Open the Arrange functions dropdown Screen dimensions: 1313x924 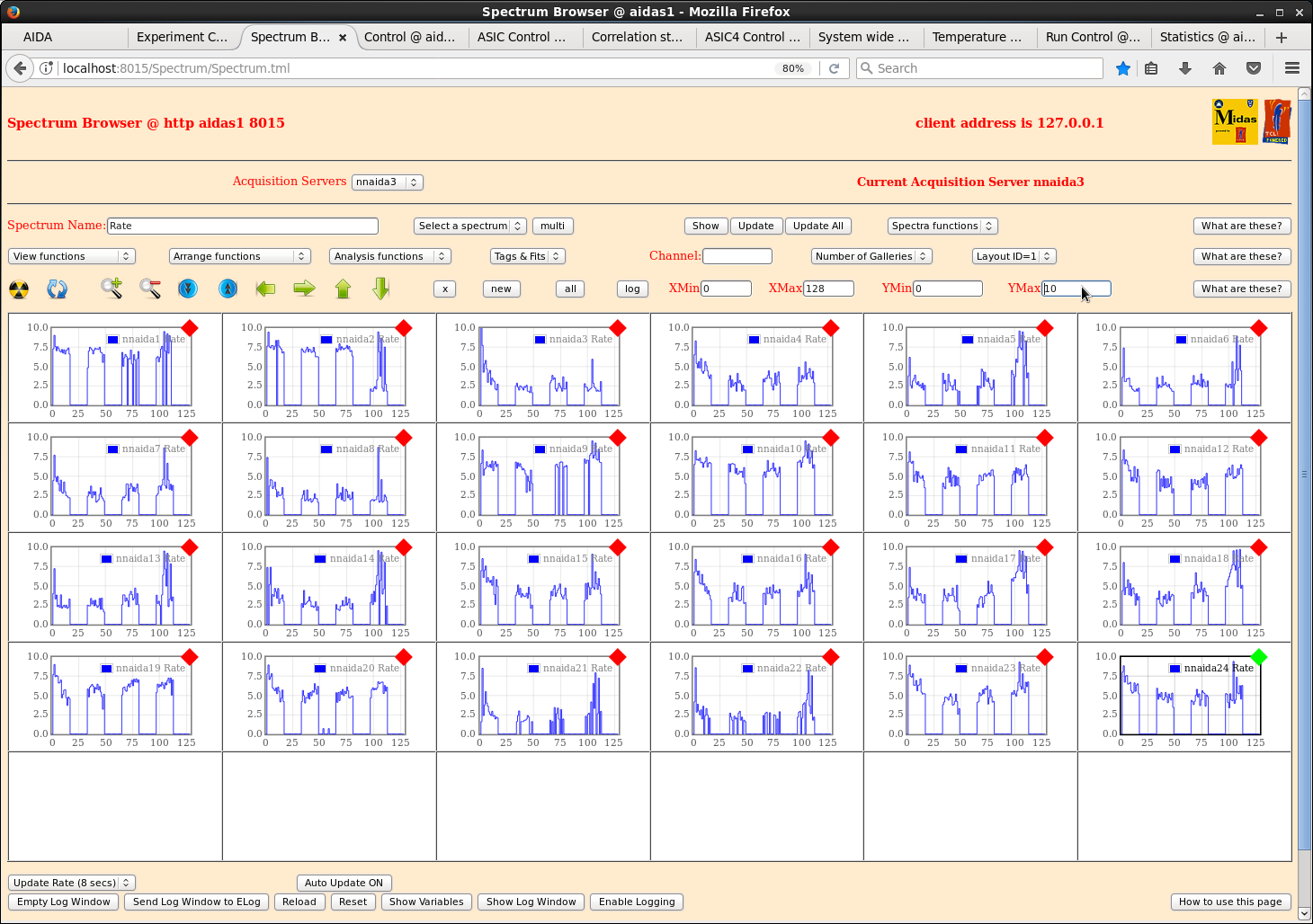click(239, 256)
